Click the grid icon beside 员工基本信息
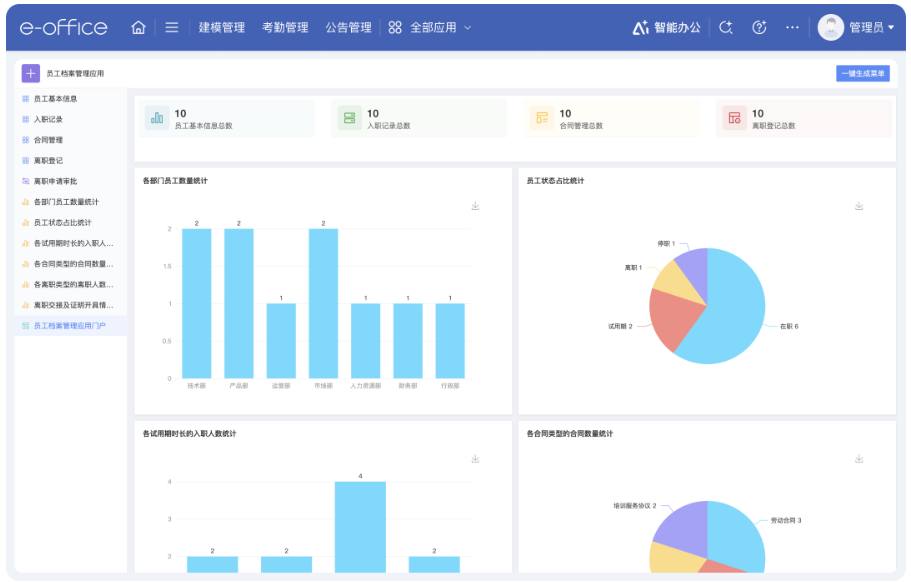This screenshot has width=911, height=582. [x=26, y=99]
